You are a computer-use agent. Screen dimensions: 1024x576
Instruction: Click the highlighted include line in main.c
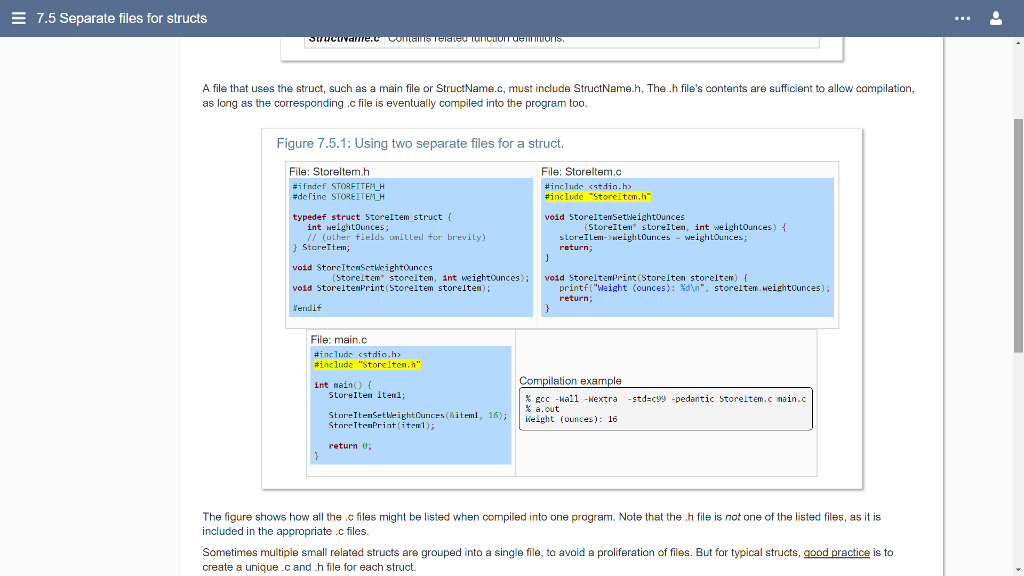click(366, 364)
